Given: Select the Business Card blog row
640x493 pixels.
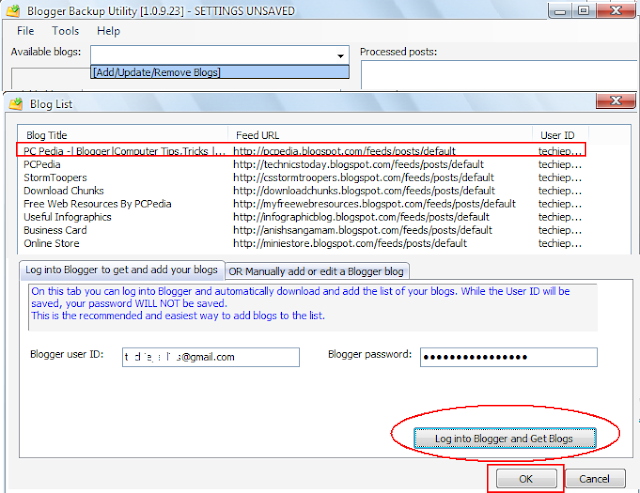Looking at the screenshot, I should point(303,230).
